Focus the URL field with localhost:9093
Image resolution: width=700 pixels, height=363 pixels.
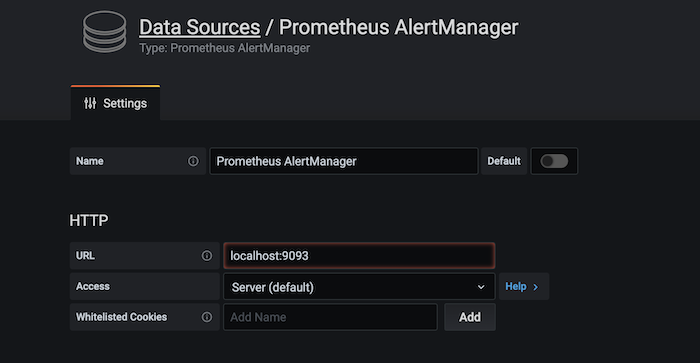click(x=359, y=255)
